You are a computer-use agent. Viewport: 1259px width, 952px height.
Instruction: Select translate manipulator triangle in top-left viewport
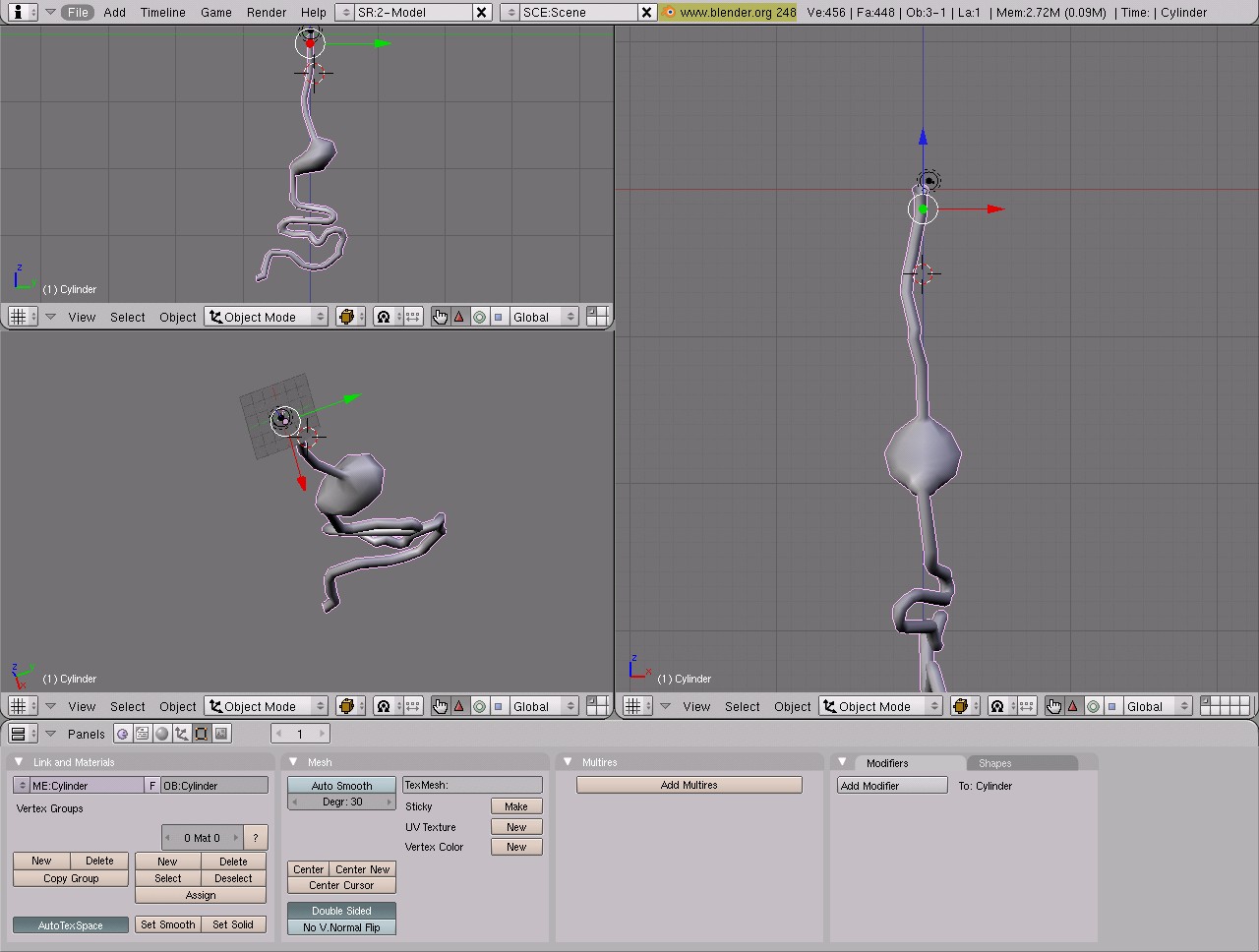(x=459, y=317)
